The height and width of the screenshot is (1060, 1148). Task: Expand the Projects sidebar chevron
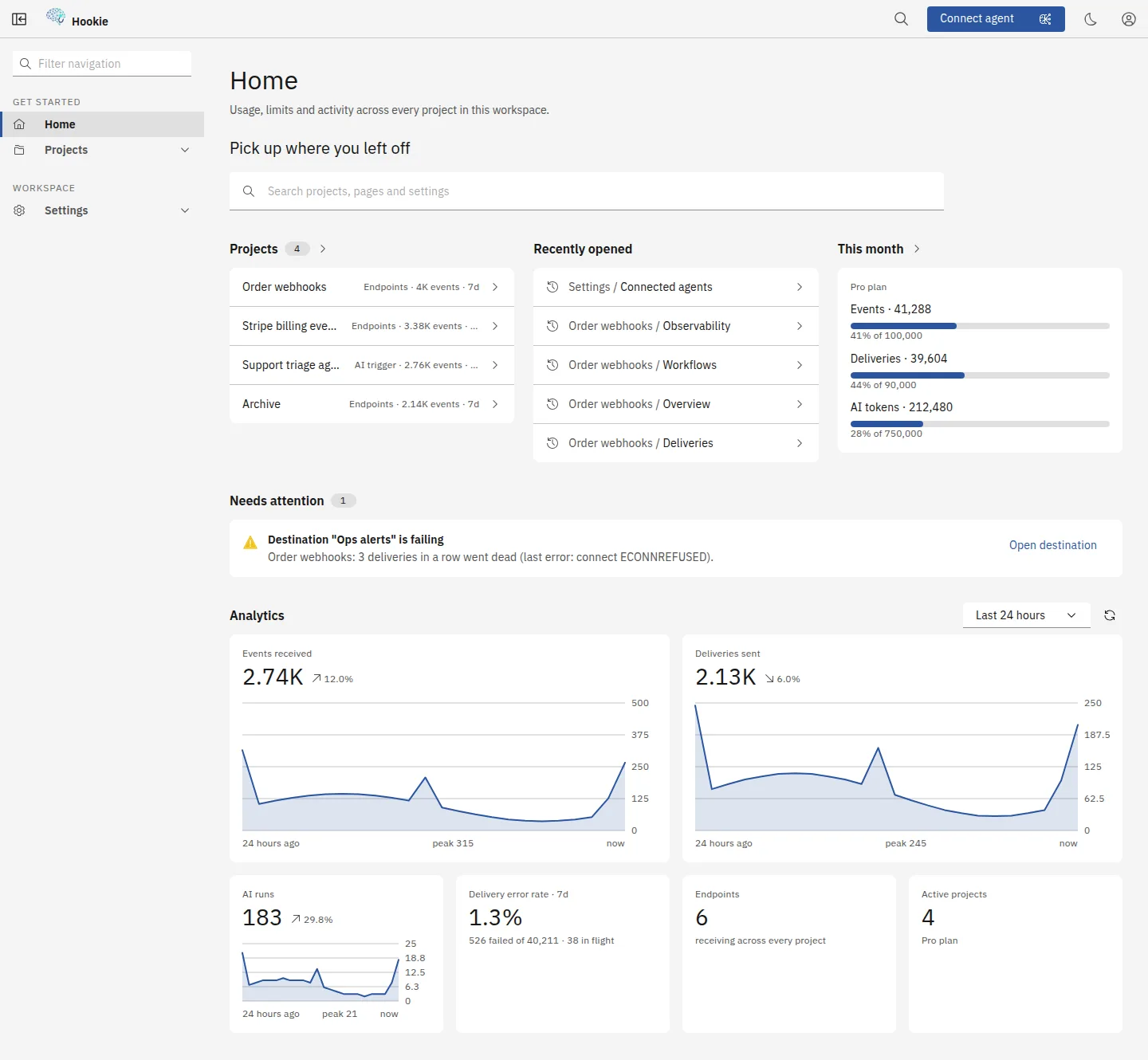[x=185, y=150]
